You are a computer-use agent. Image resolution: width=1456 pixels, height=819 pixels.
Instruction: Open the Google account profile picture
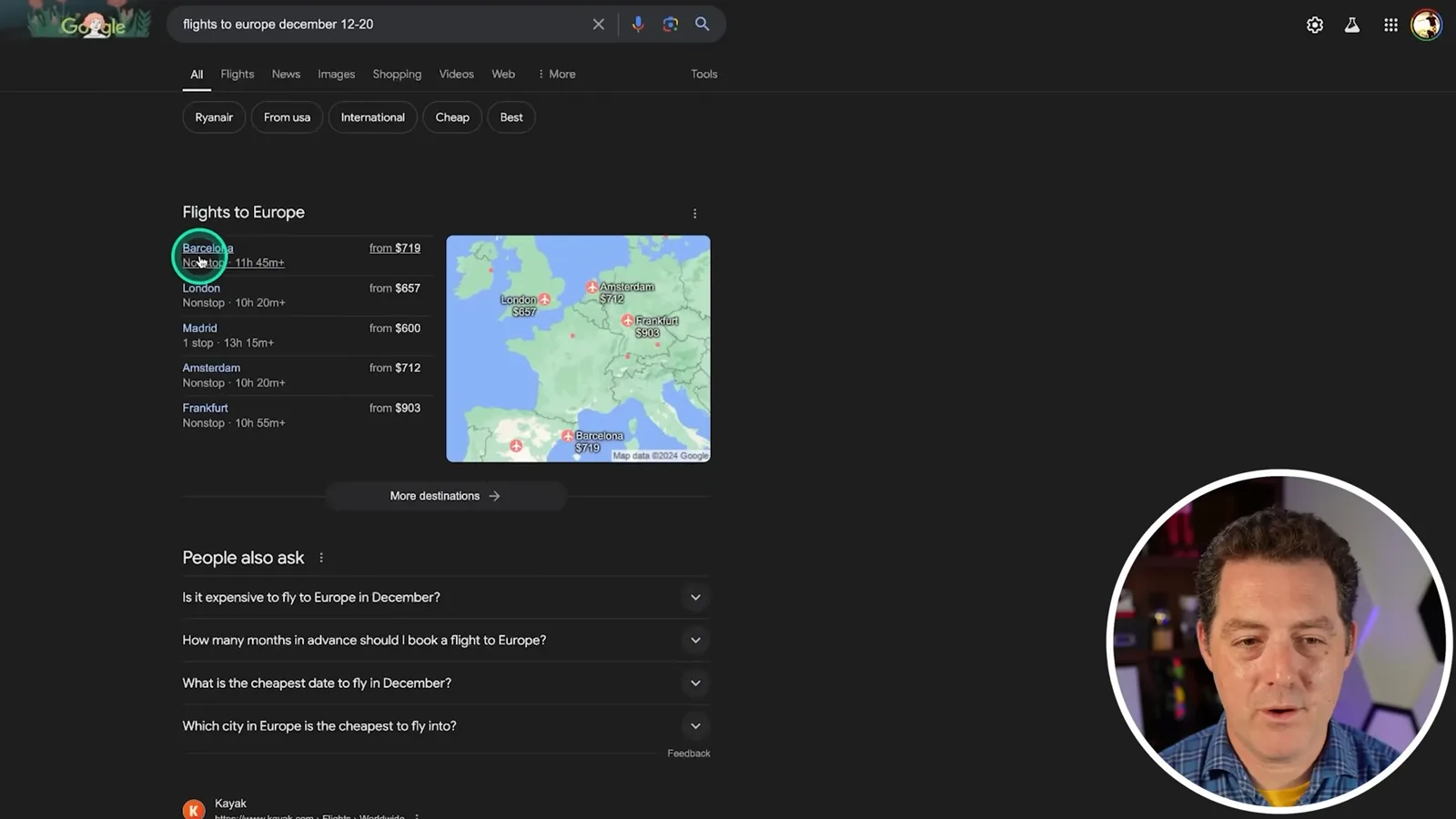tap(1427, 25)
